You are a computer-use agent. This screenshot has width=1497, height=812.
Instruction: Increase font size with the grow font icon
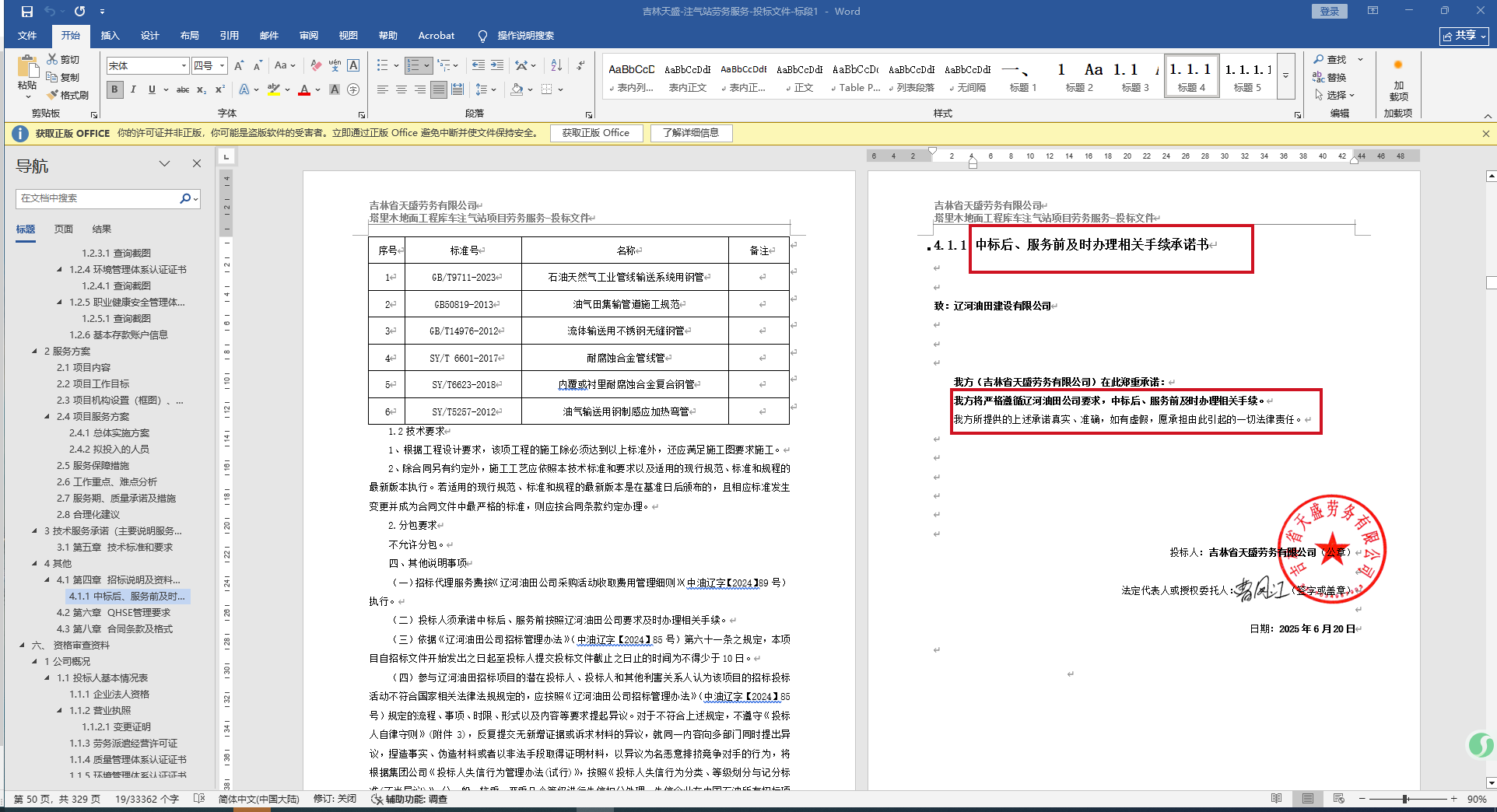point(239,66)
